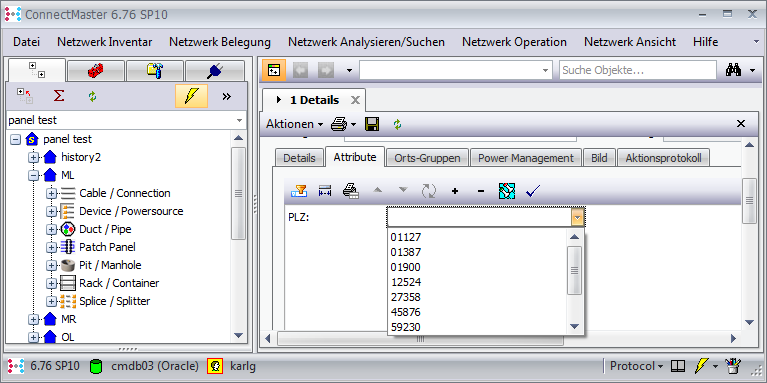Click the binoculars search icon
Screen dimensions: 767x383
point(733,70)
